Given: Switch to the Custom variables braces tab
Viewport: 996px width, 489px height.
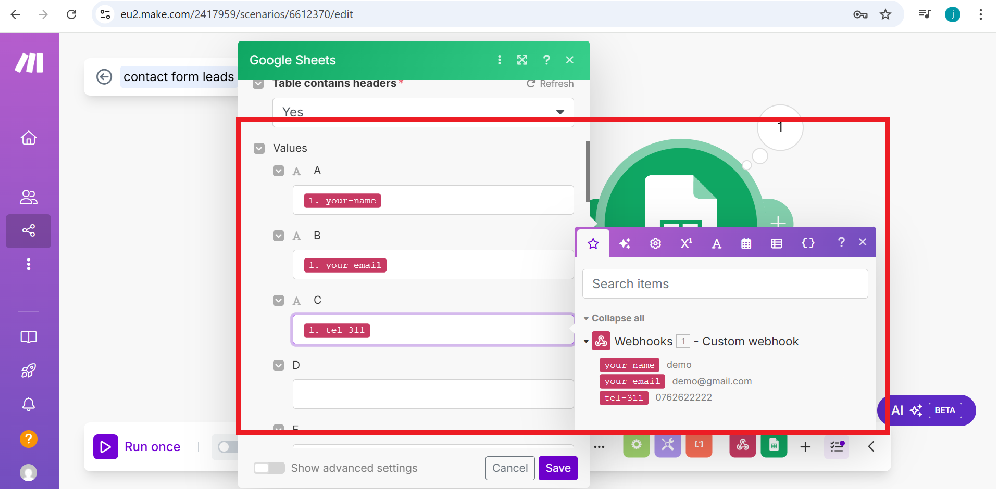Looking at the screenshot, I should (x=808, y=243).
